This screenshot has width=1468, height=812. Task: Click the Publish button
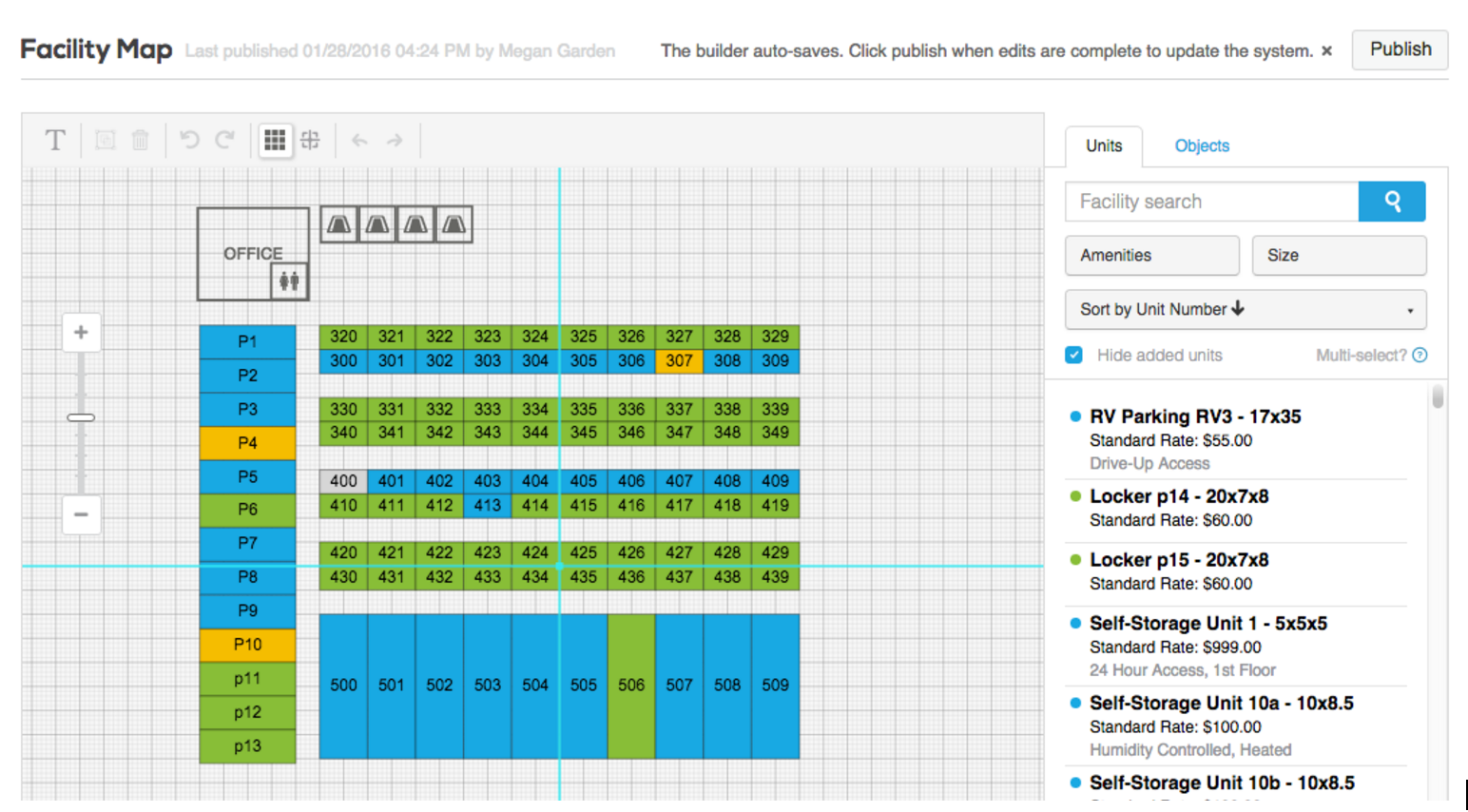(x=1400, y=49)
